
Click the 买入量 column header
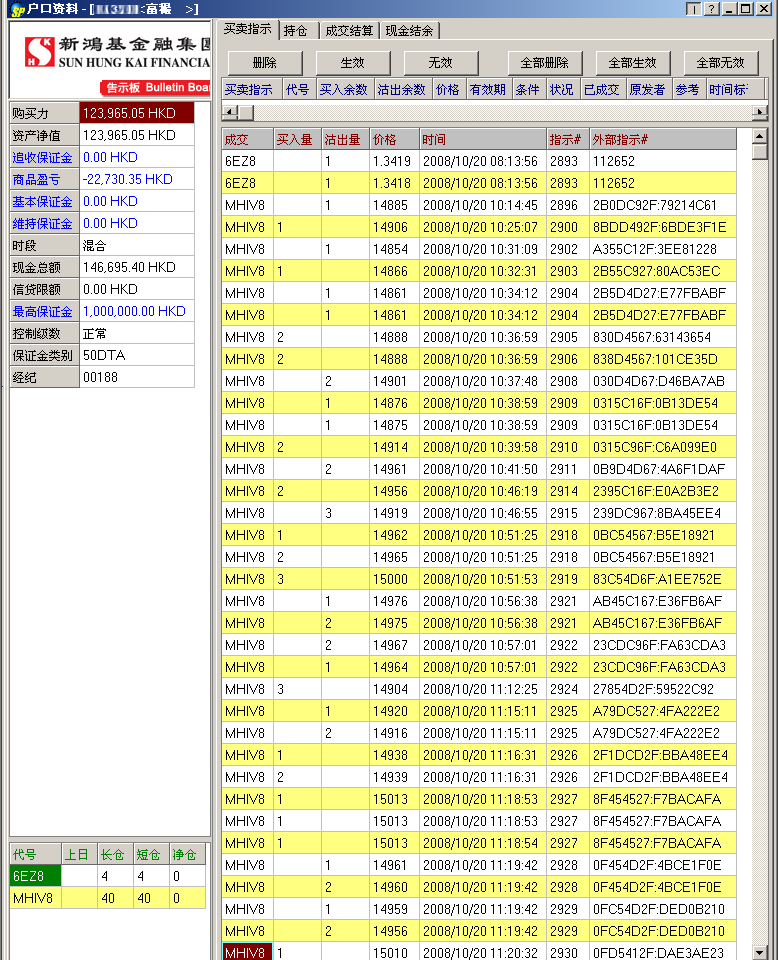click(297, 140)
